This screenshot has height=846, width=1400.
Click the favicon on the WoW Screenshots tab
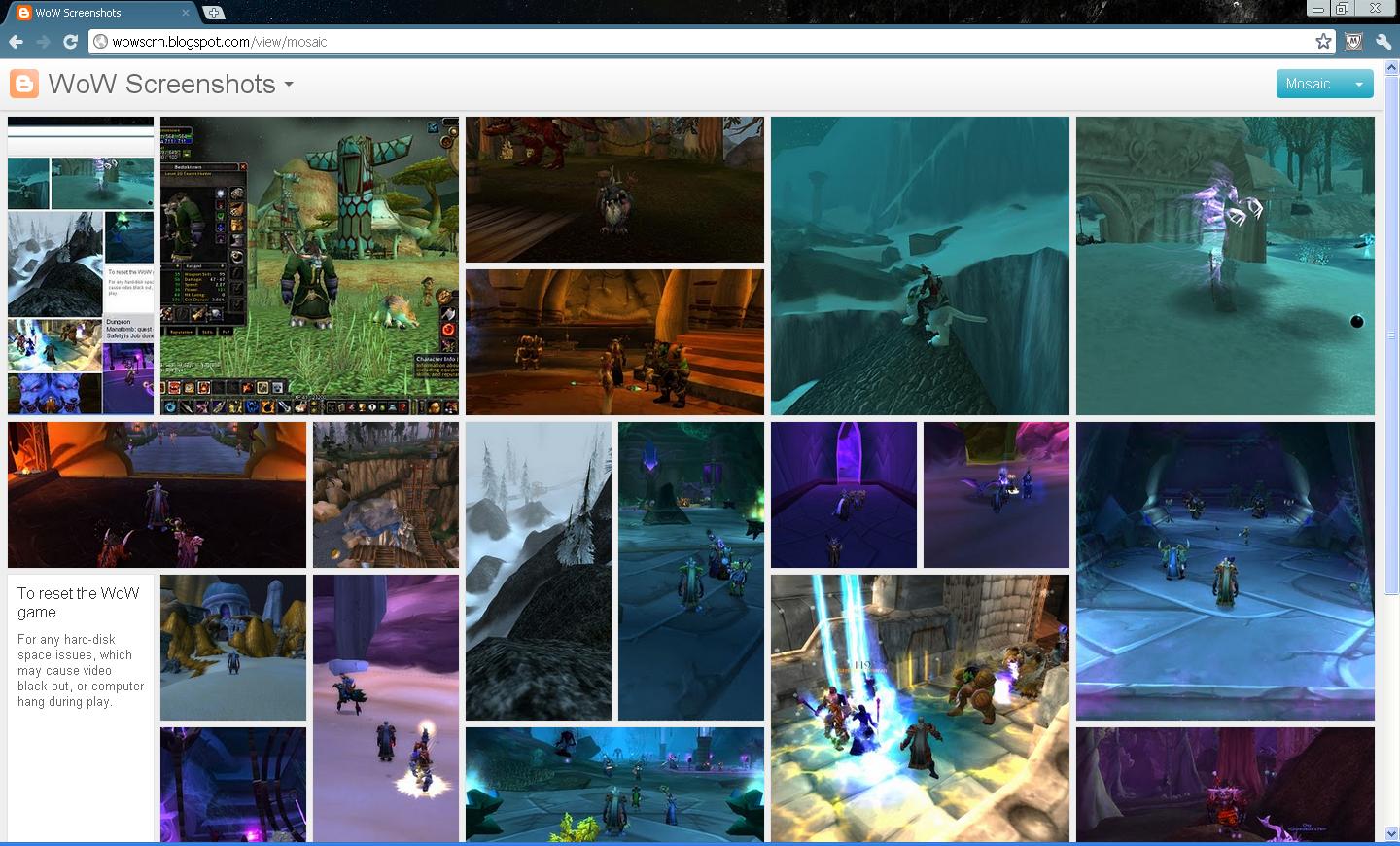pos(23,14)
